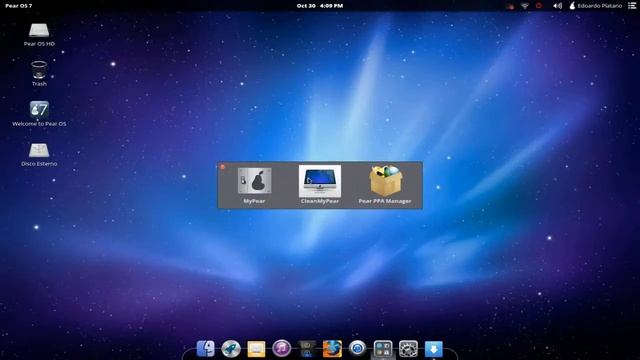Click the notification indicator left of Wi-Fi
The image size is (640, 360).
[510, 6]
